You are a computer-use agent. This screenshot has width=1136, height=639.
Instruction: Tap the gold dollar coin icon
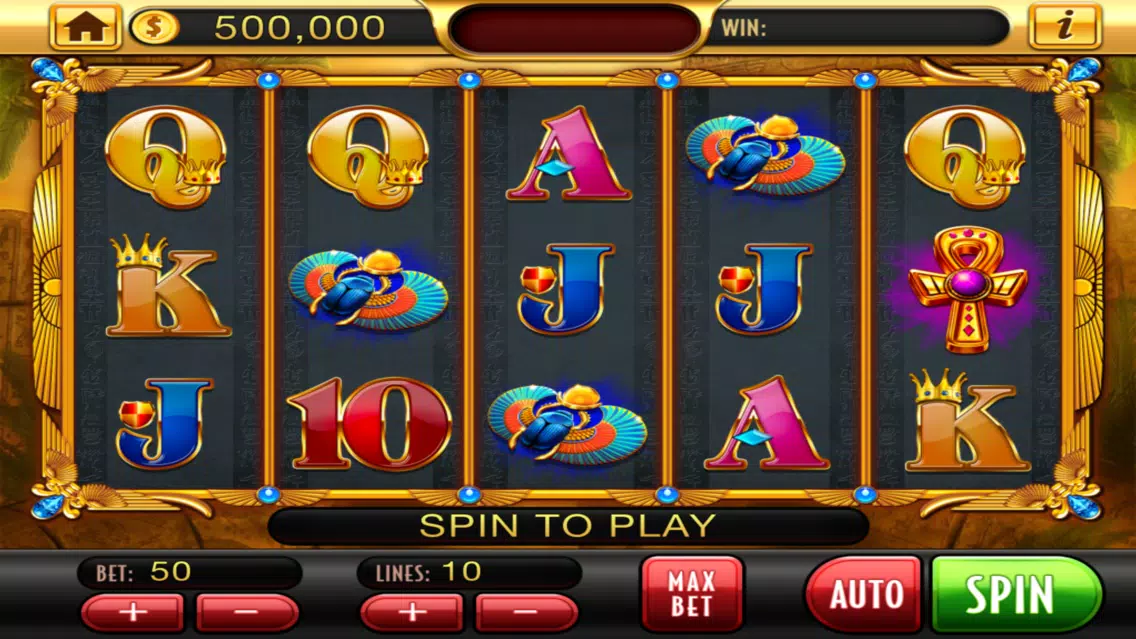tap(154, 28)
